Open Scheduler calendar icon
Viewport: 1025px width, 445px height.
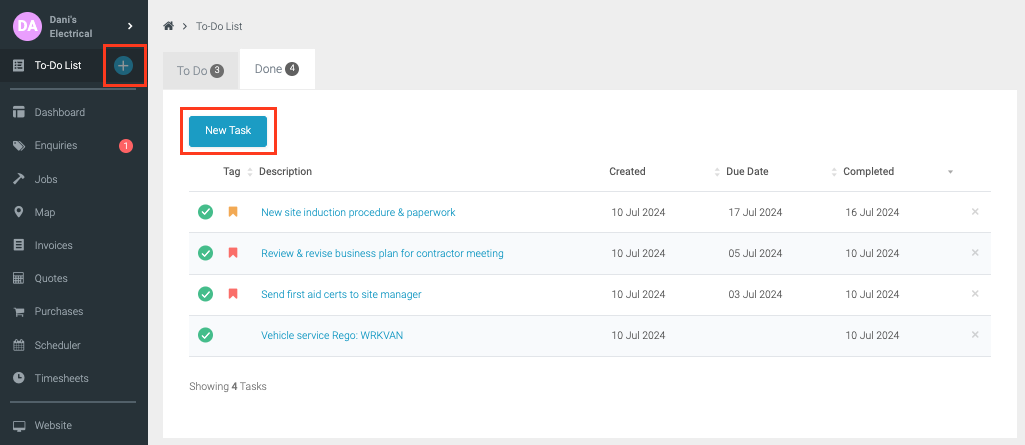coord(19,345)
